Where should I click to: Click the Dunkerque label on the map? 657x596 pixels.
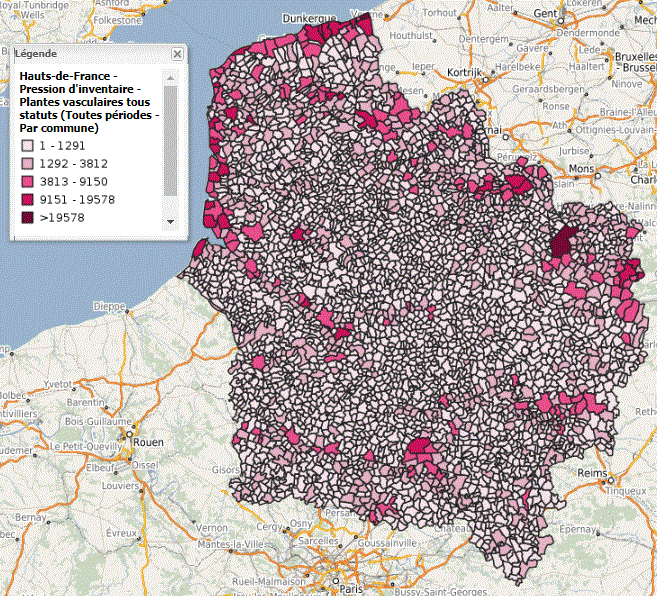pyautogui.click(x=308, y=18)
